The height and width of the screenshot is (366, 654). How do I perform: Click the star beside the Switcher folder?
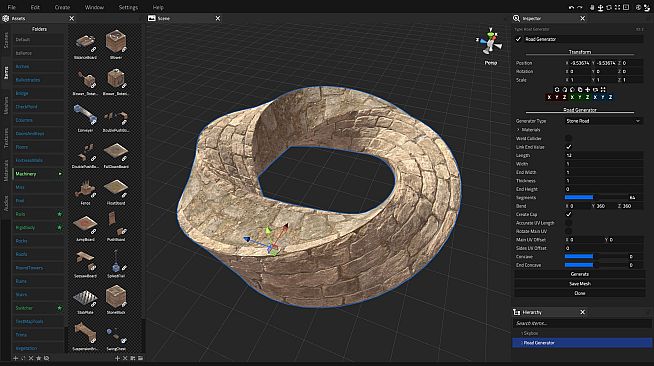tap(60, 308)
